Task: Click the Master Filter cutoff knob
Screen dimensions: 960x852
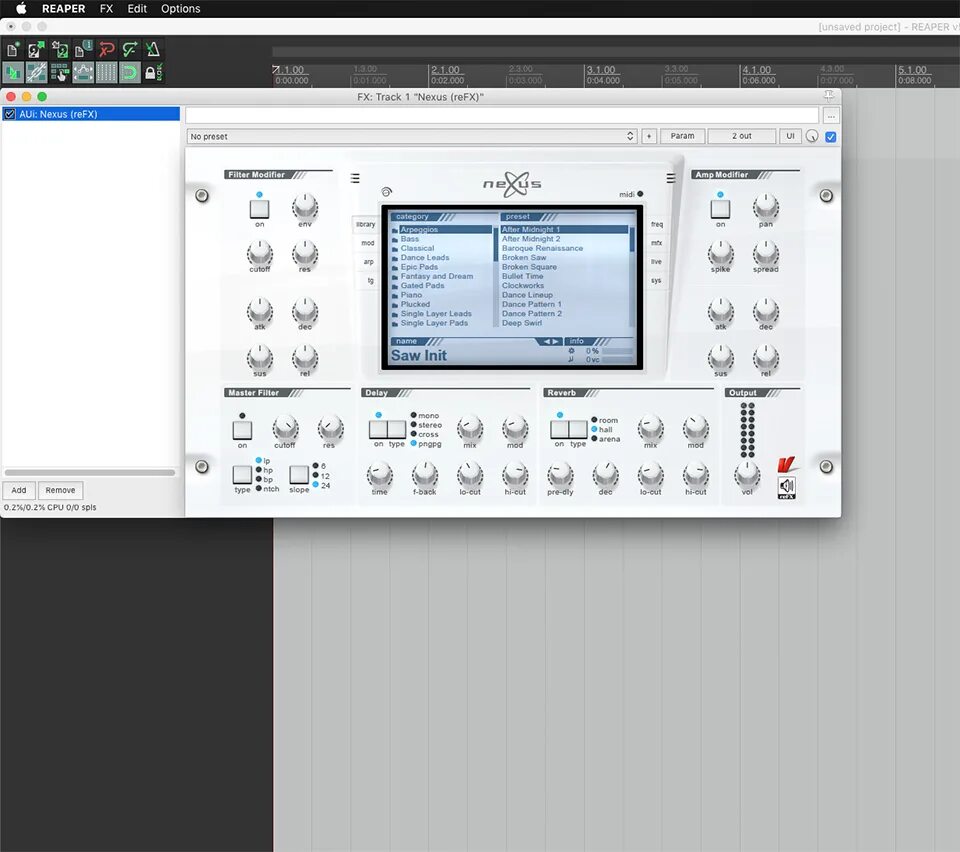Action: 285,428
